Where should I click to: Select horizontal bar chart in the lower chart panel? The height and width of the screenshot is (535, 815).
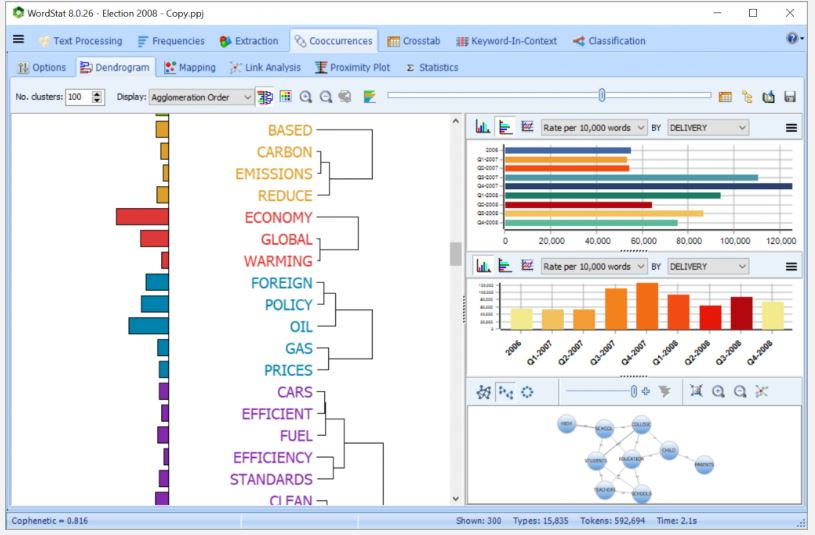coord(505,266)
